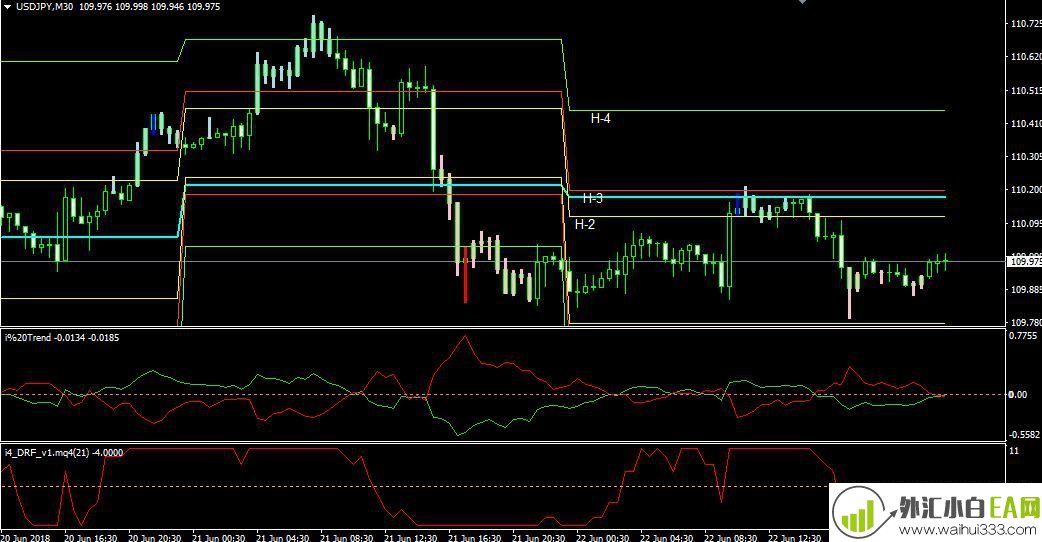1042x542 pixels.
Task: Select the H-4 level label
Action: (601, 118)
